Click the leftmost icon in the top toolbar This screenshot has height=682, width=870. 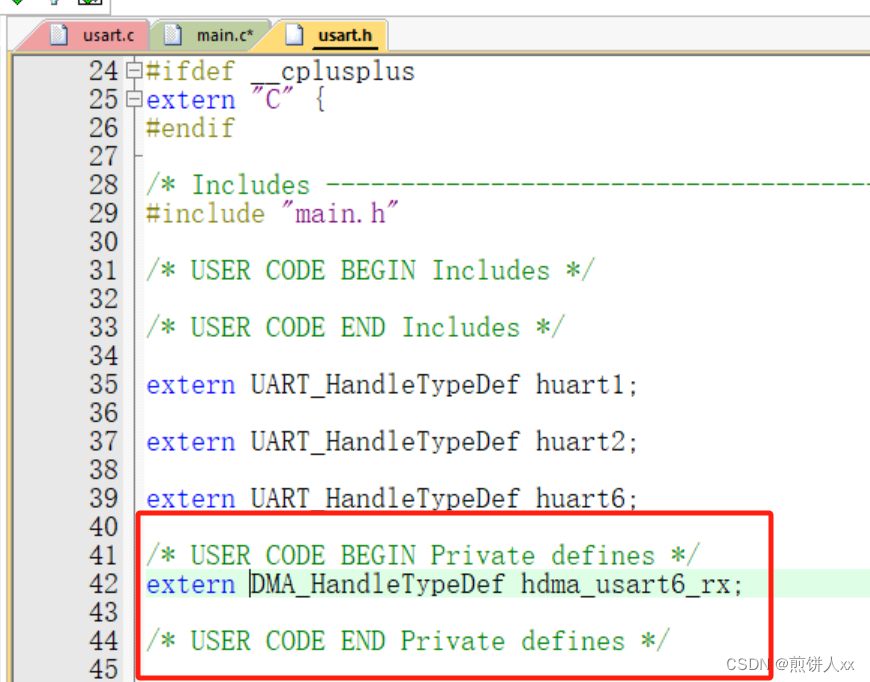17,4
